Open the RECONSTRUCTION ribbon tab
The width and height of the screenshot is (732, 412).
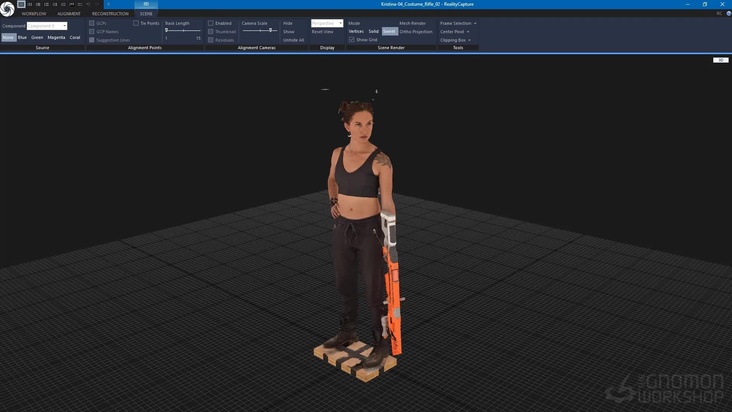[110, 14]
